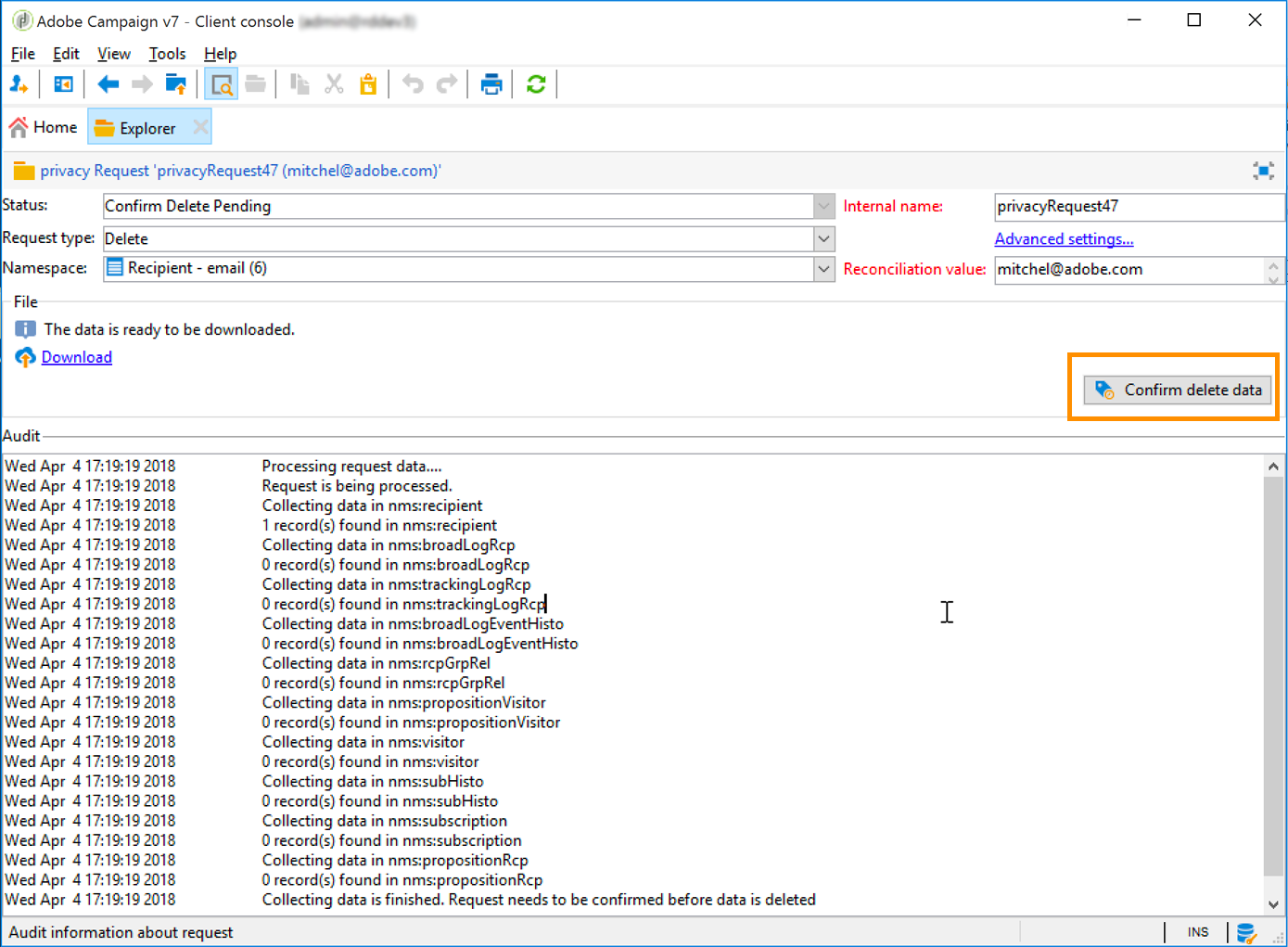This screenshot has height=947, width=1288.
Task: Expand the Namespace dropdown arrow
Action: click(x=824, y=269)
